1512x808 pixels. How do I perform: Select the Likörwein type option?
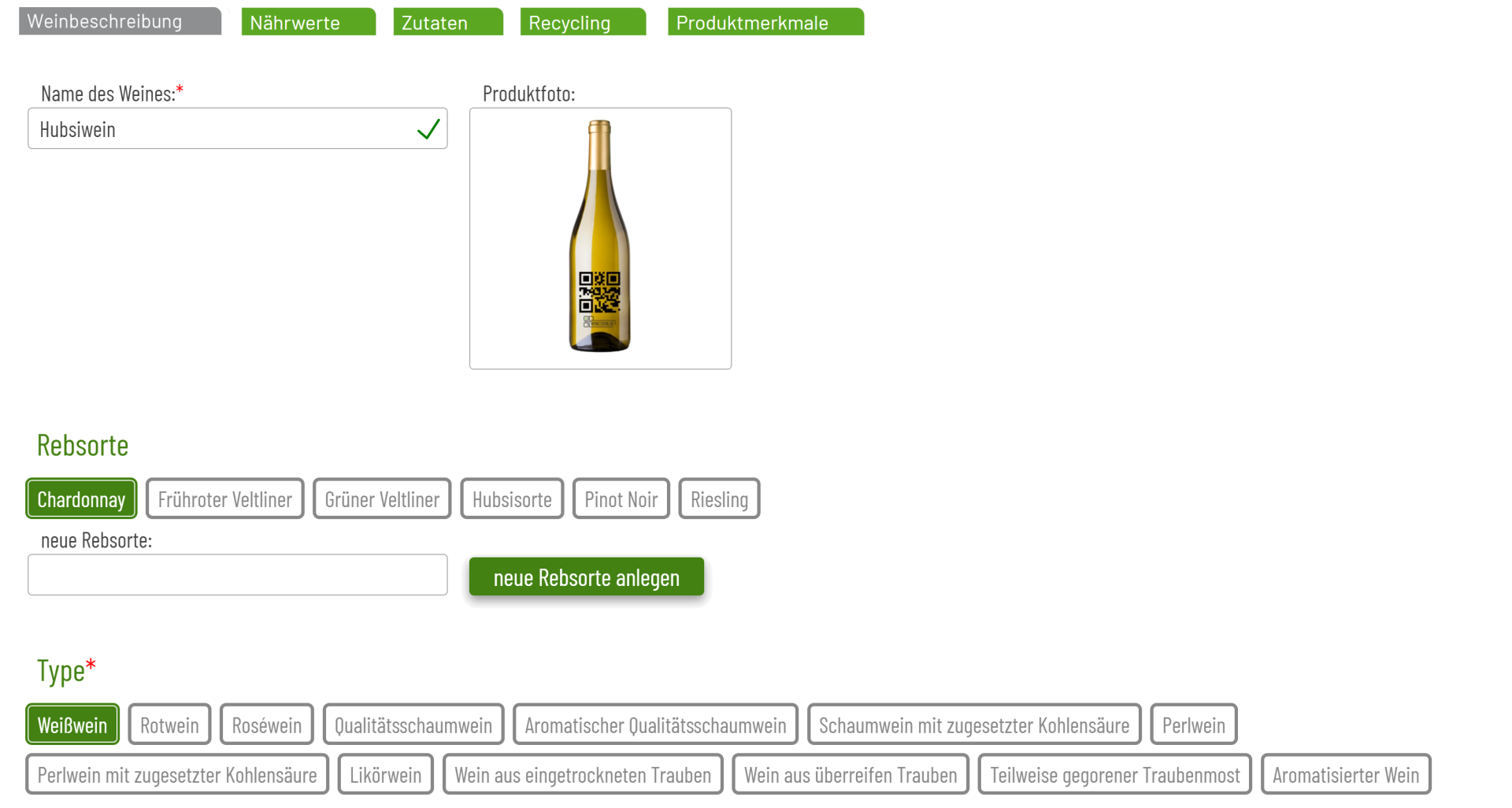coord(385,774)
